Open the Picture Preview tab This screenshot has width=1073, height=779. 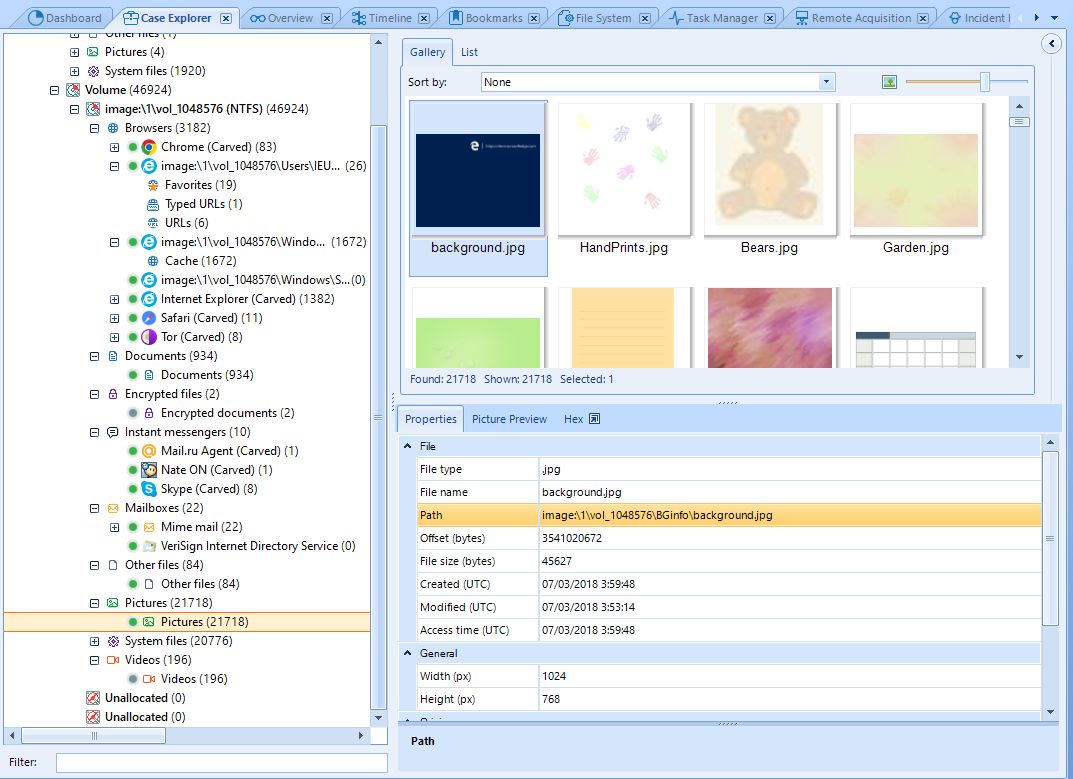(509, 419)
